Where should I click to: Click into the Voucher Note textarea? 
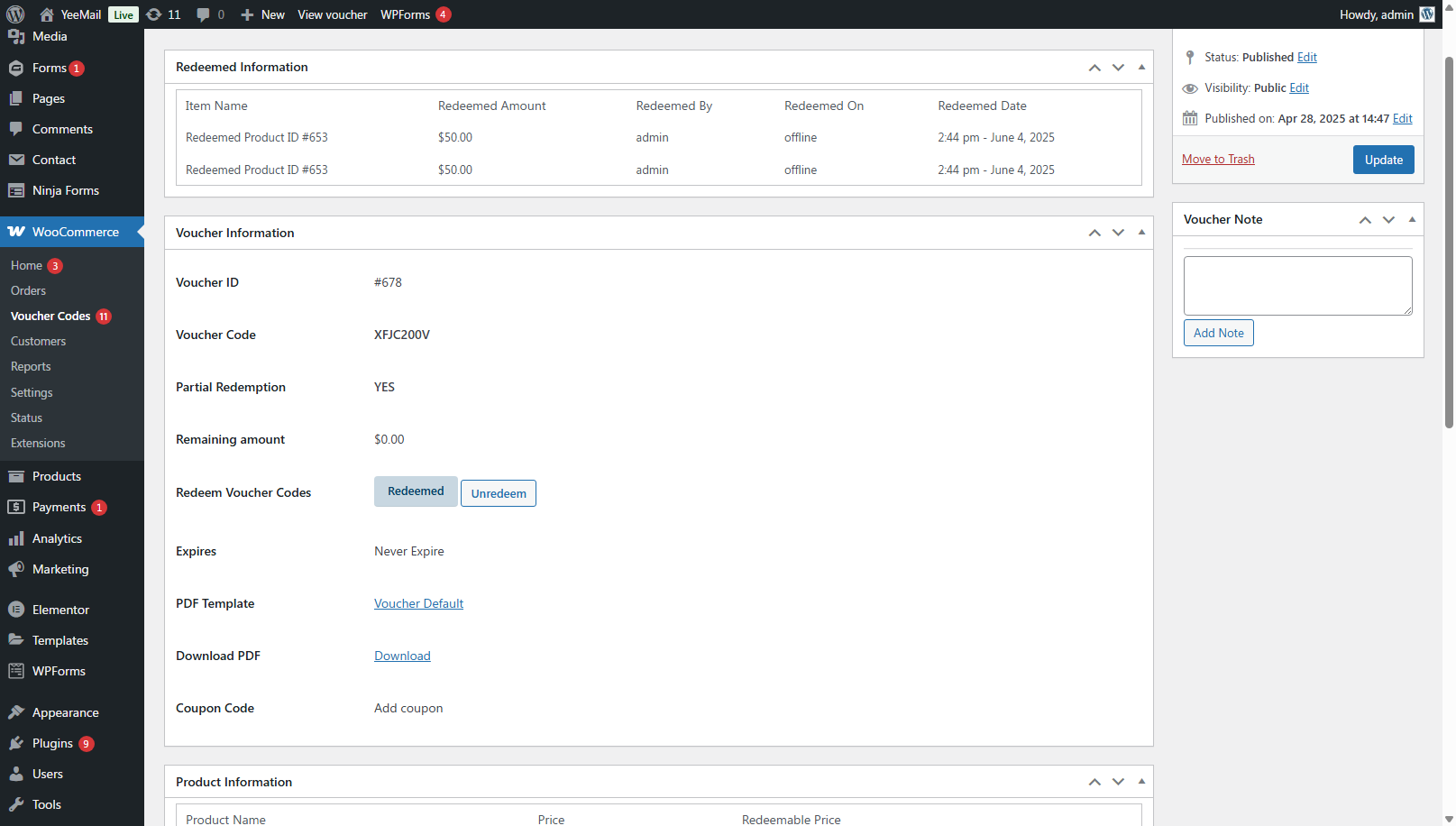1297,286
